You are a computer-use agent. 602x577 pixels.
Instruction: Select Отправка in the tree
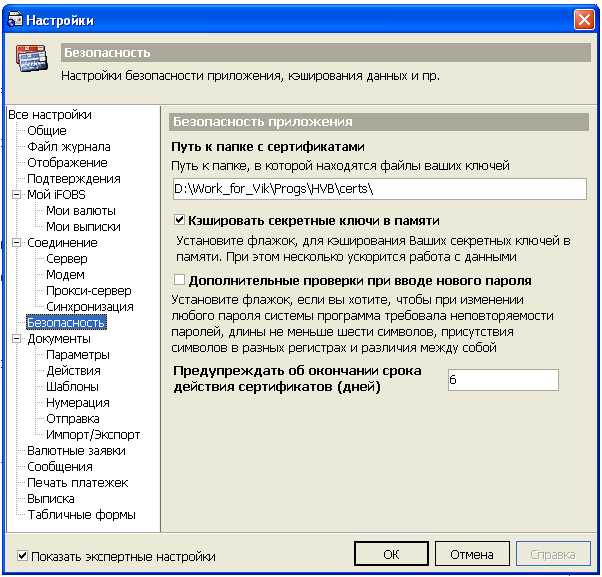click(73, 418)
